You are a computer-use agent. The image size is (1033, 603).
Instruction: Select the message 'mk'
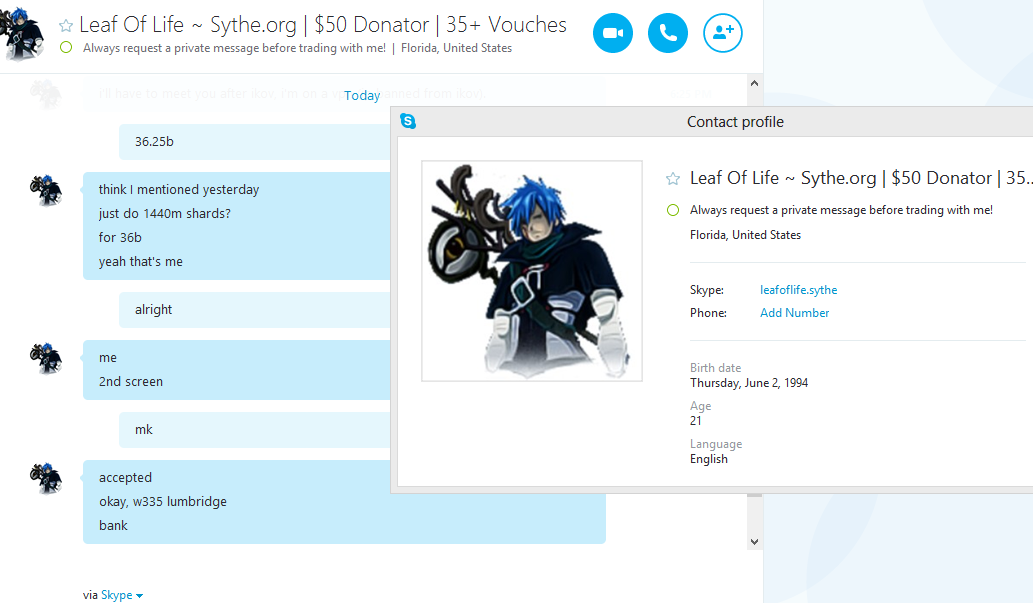coord(144,430)
